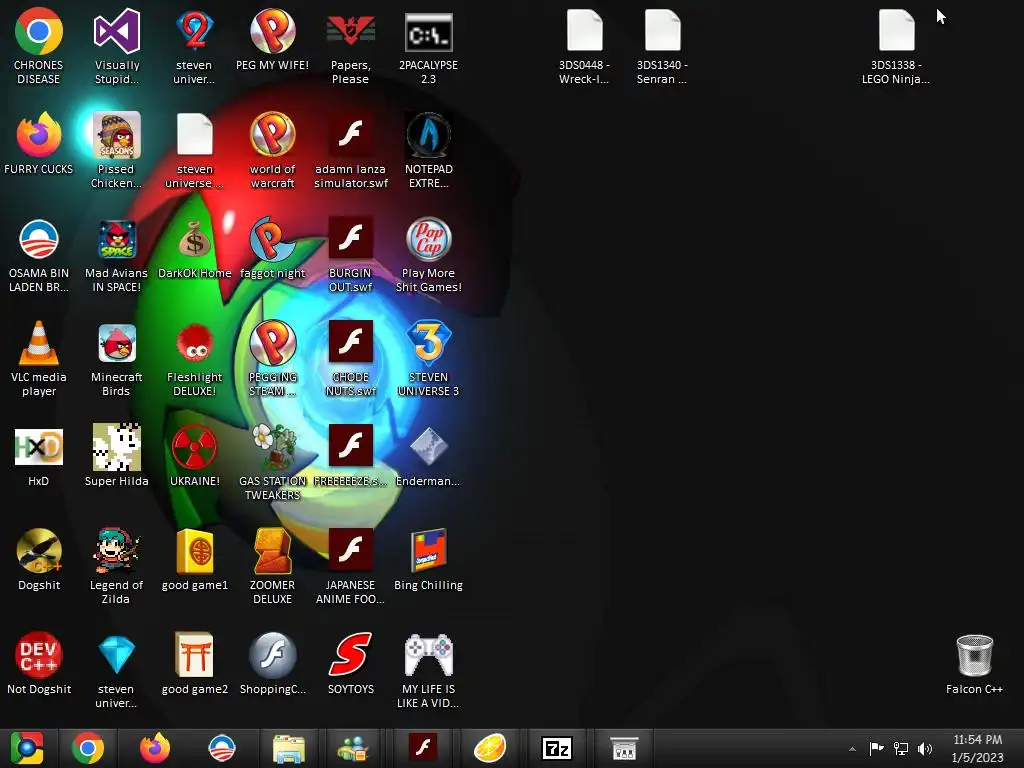Click the Pissed Chicken Angry Birds Seasons icon
This screenshot has width=1024, height=768.
coord(116,150)
